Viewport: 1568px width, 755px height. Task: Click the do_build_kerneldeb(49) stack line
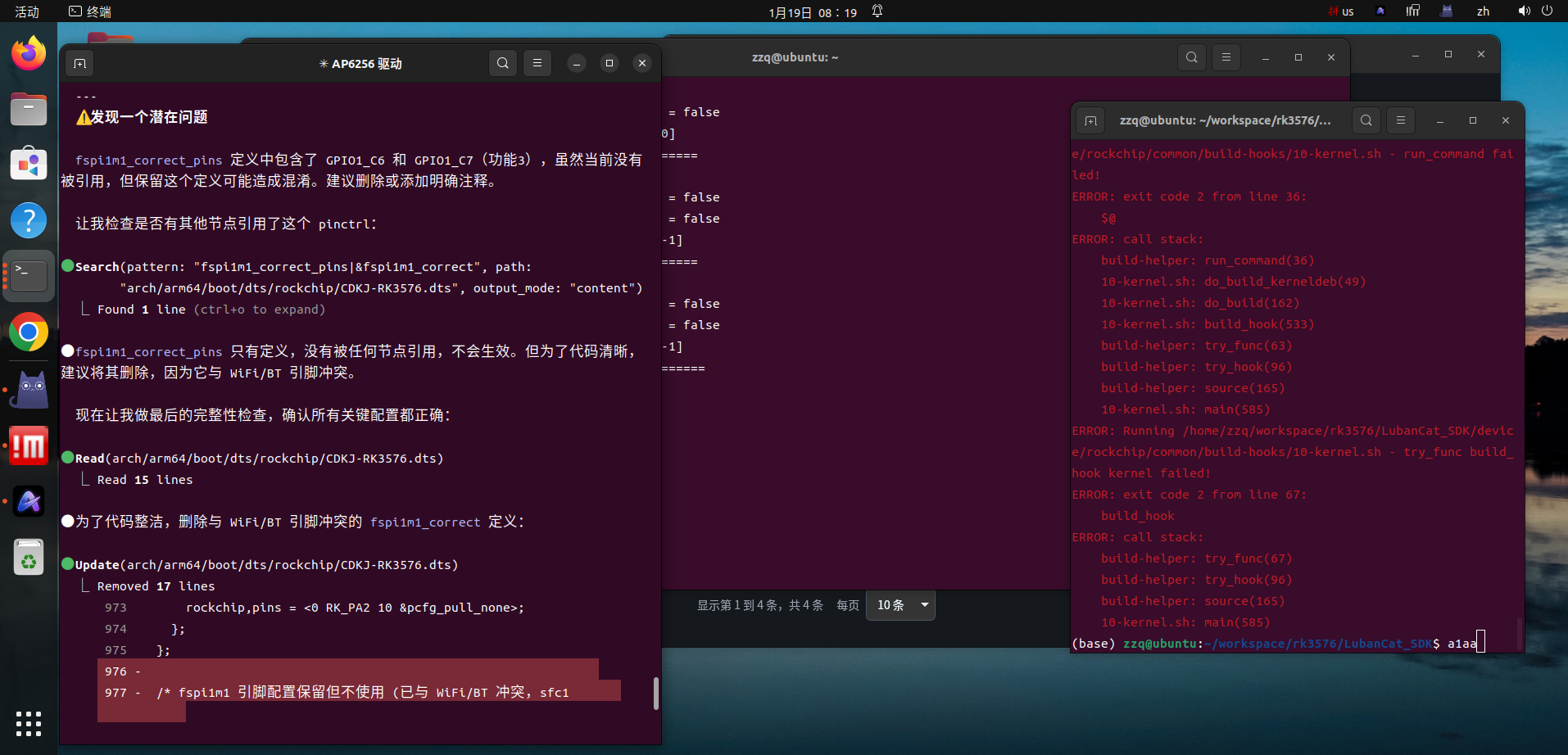[x=1233, y=282]
